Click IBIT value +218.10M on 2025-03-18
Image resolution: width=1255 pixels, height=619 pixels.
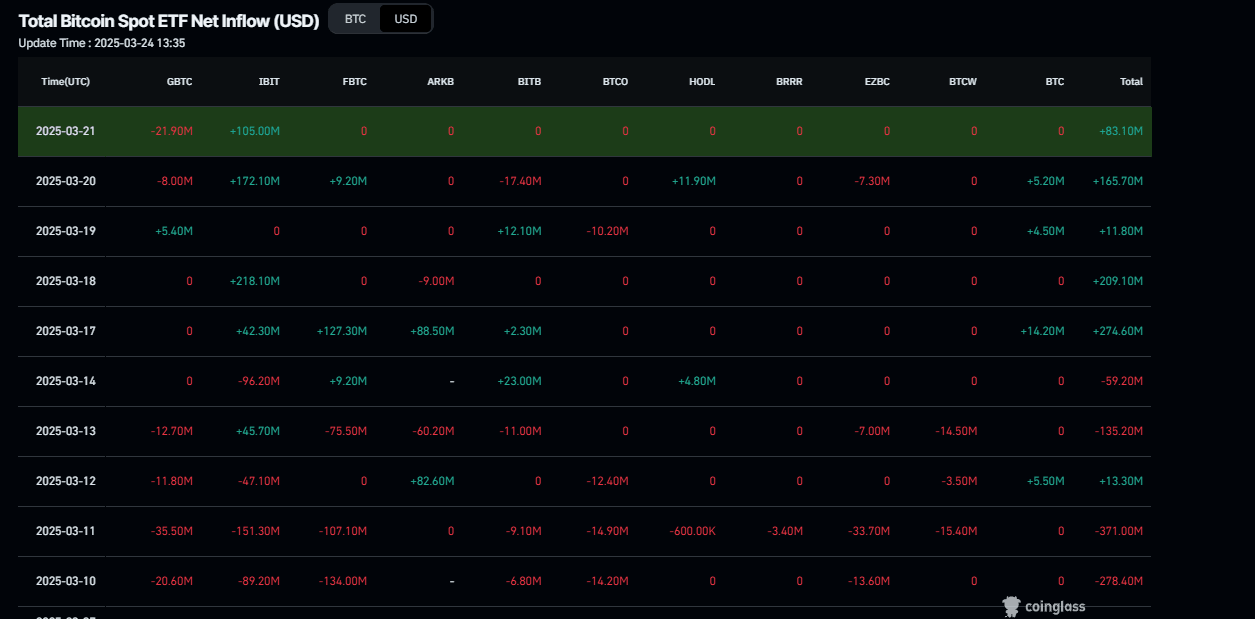pos(255,281)
